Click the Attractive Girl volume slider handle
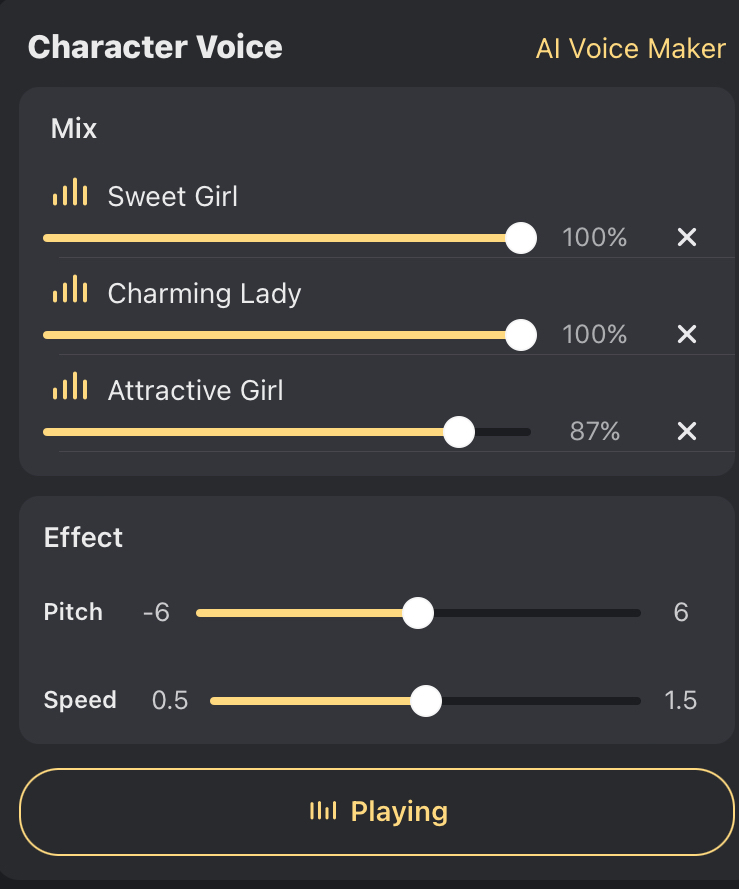 click(x=459, y=432)
